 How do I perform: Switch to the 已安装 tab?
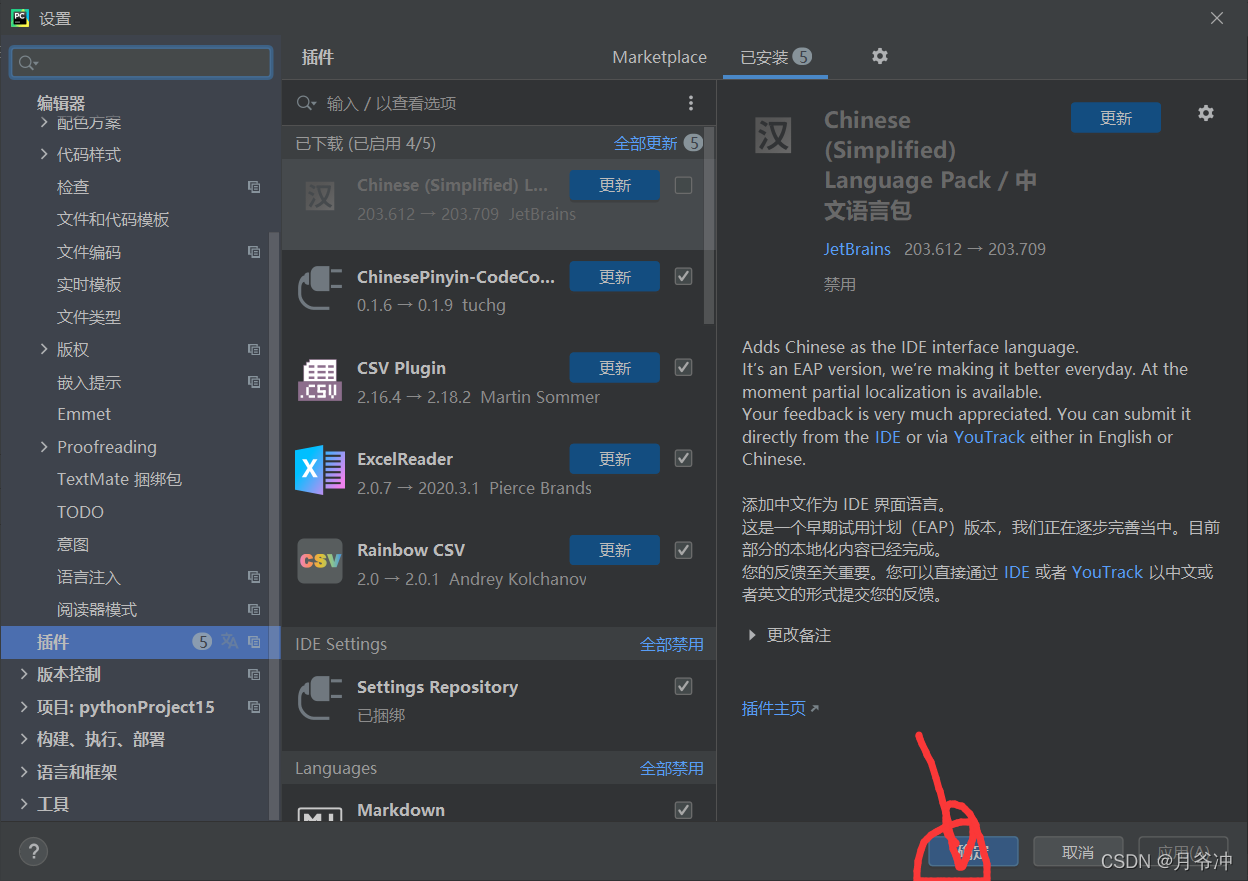775,57
